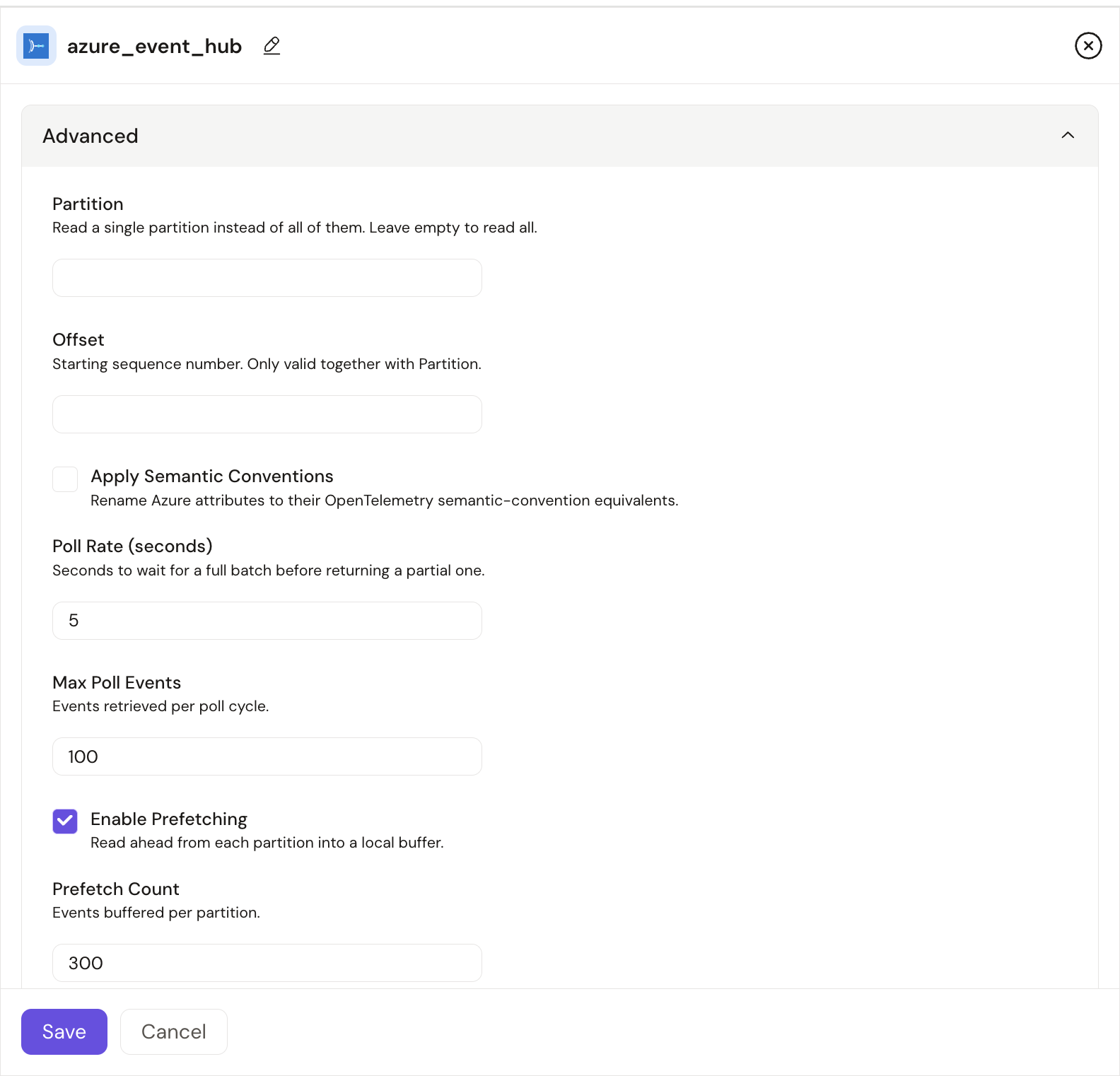Collapse the Advanced section chevron
Screen dimensions: 1120x1076
coord(1068,135)
